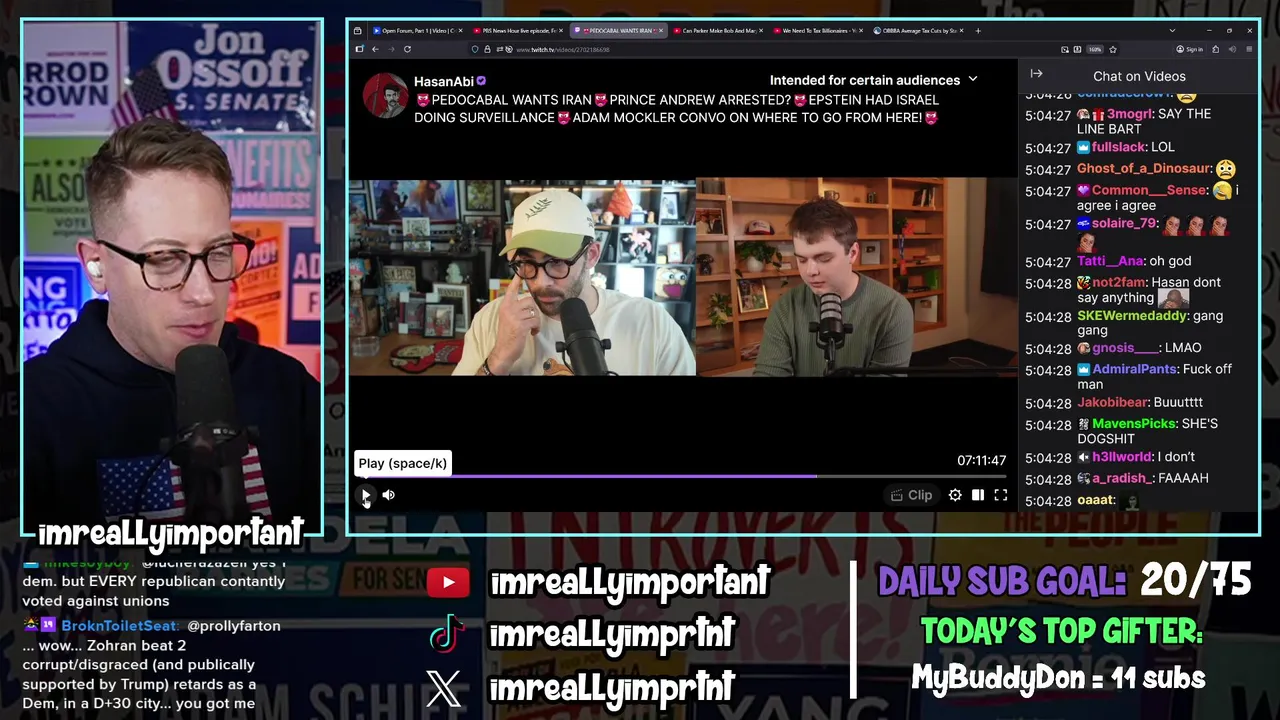Click the zoom level indicator in address bar

(1095, 49)
